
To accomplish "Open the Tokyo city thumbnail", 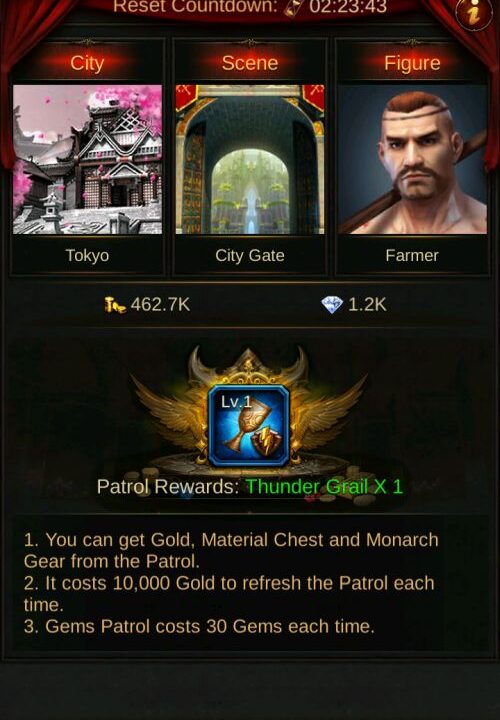I will [87, 159].
